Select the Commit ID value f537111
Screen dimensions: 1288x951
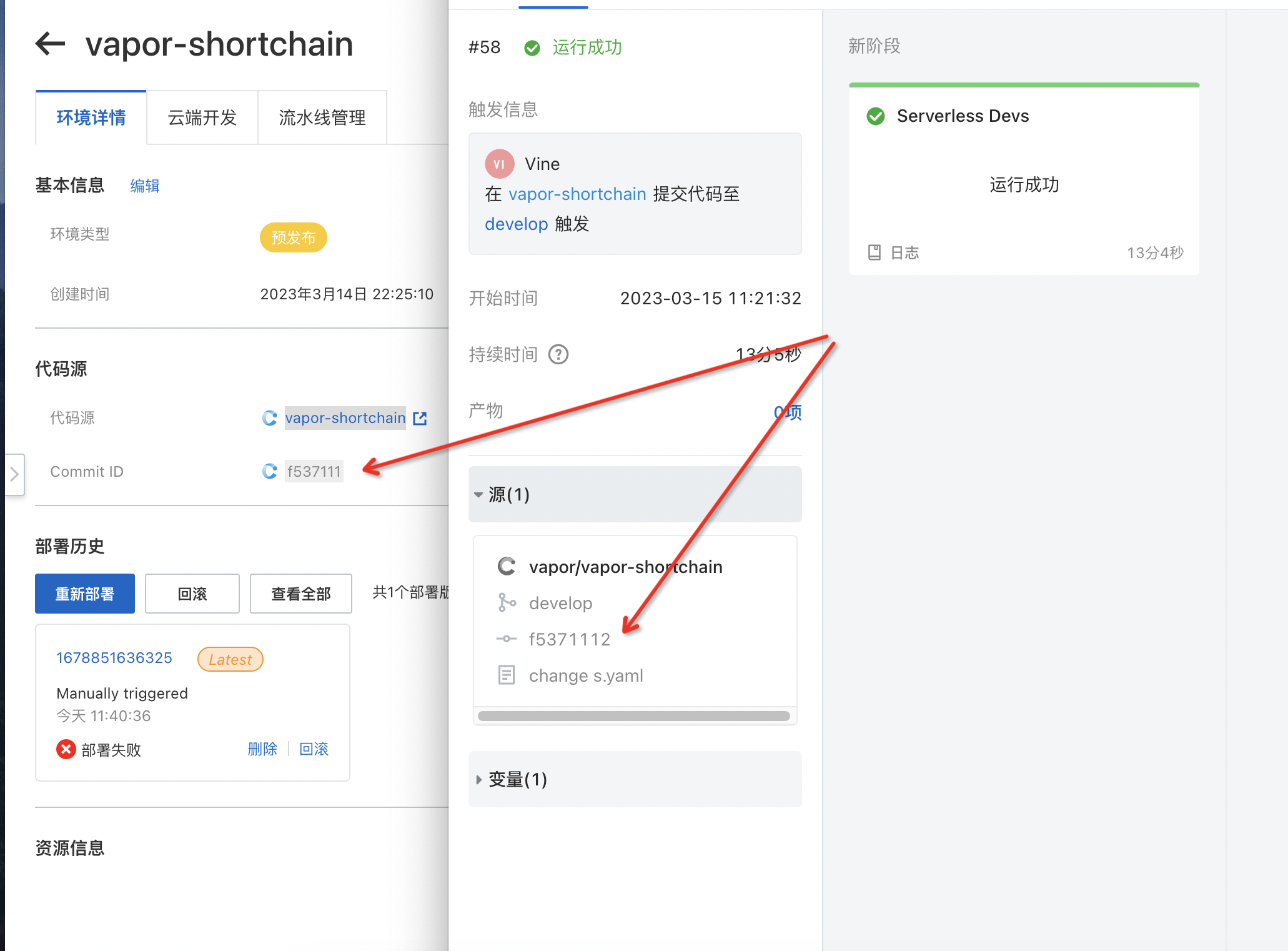coord(314,471)
